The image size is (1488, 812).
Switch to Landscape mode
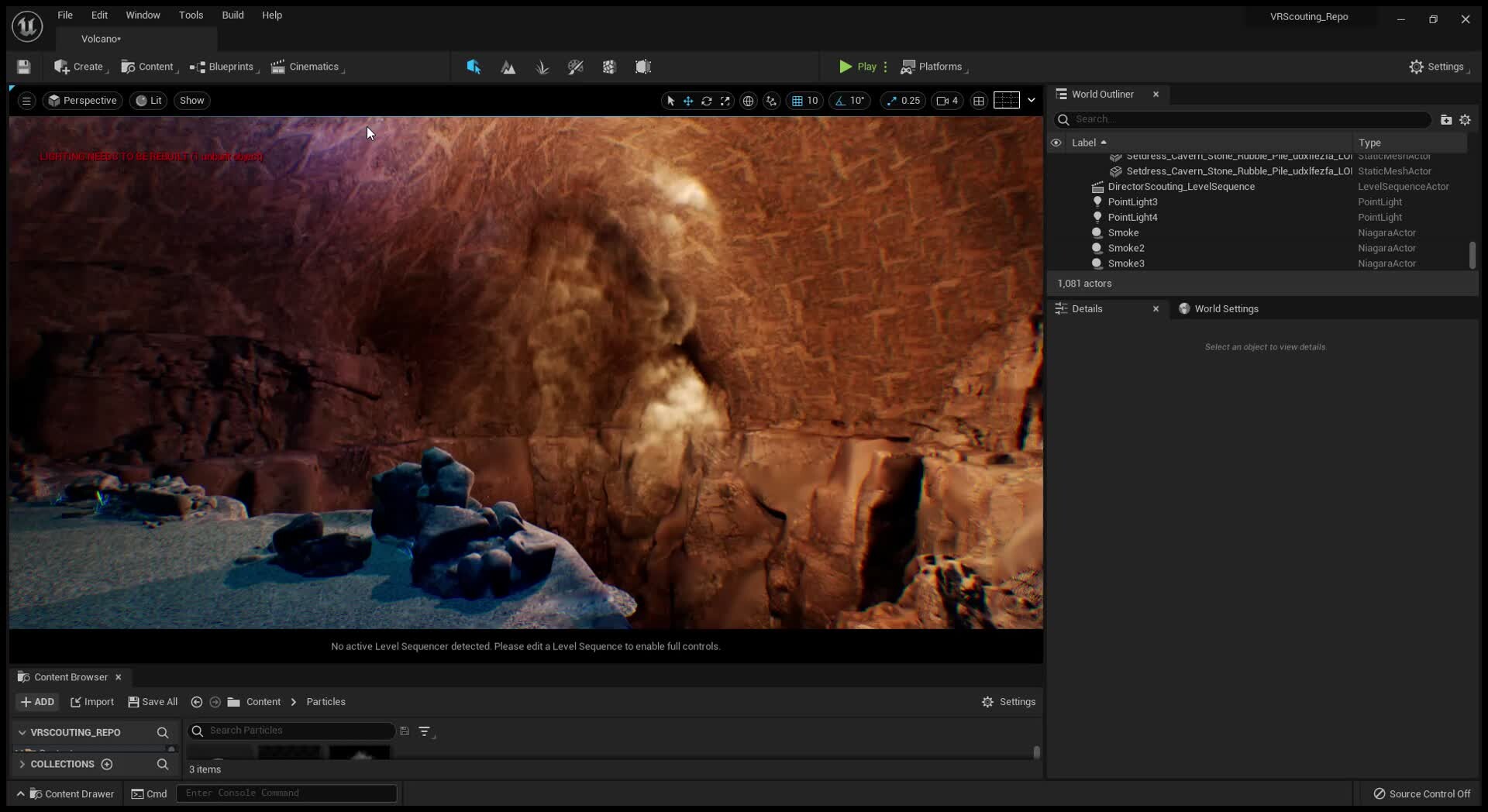point(508,67)
